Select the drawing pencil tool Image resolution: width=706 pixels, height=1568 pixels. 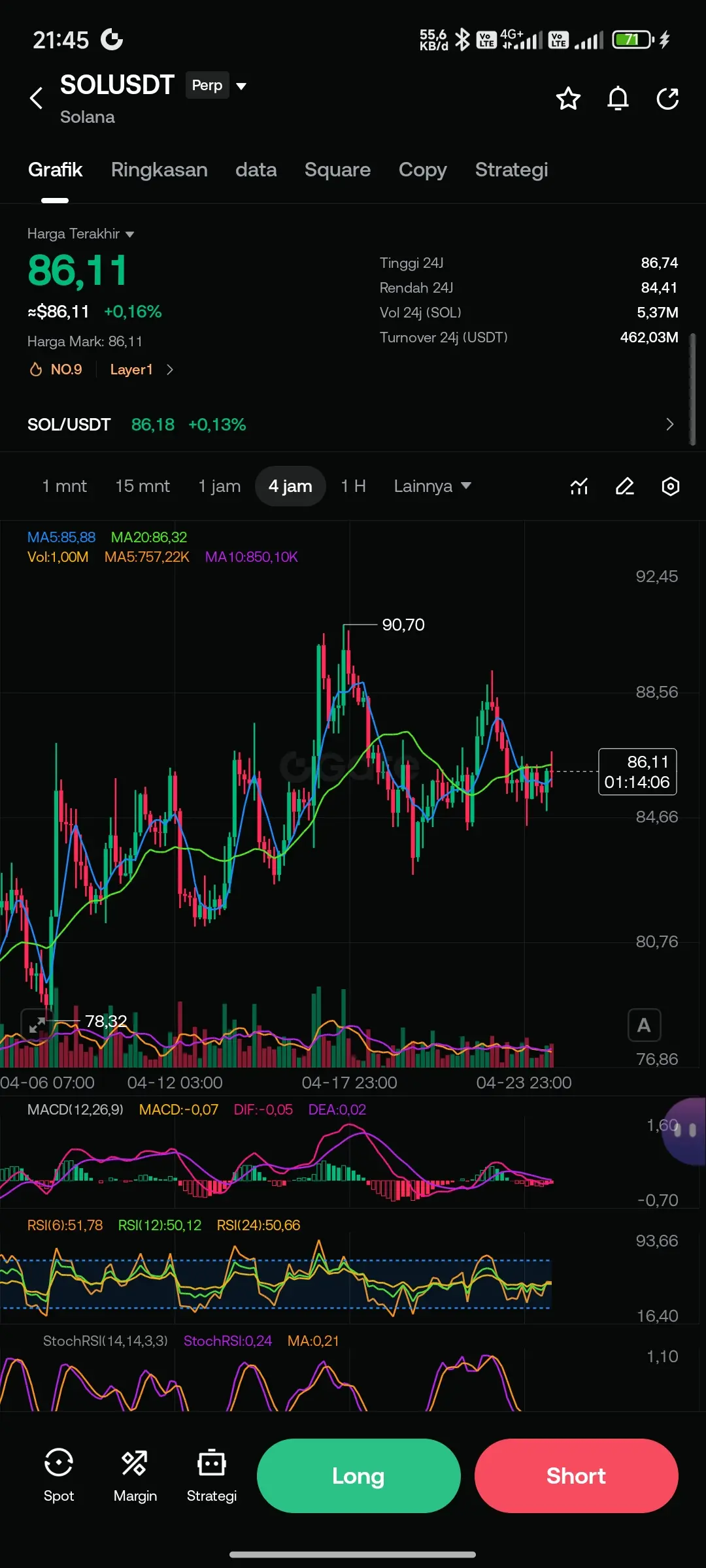coord(625,486)
